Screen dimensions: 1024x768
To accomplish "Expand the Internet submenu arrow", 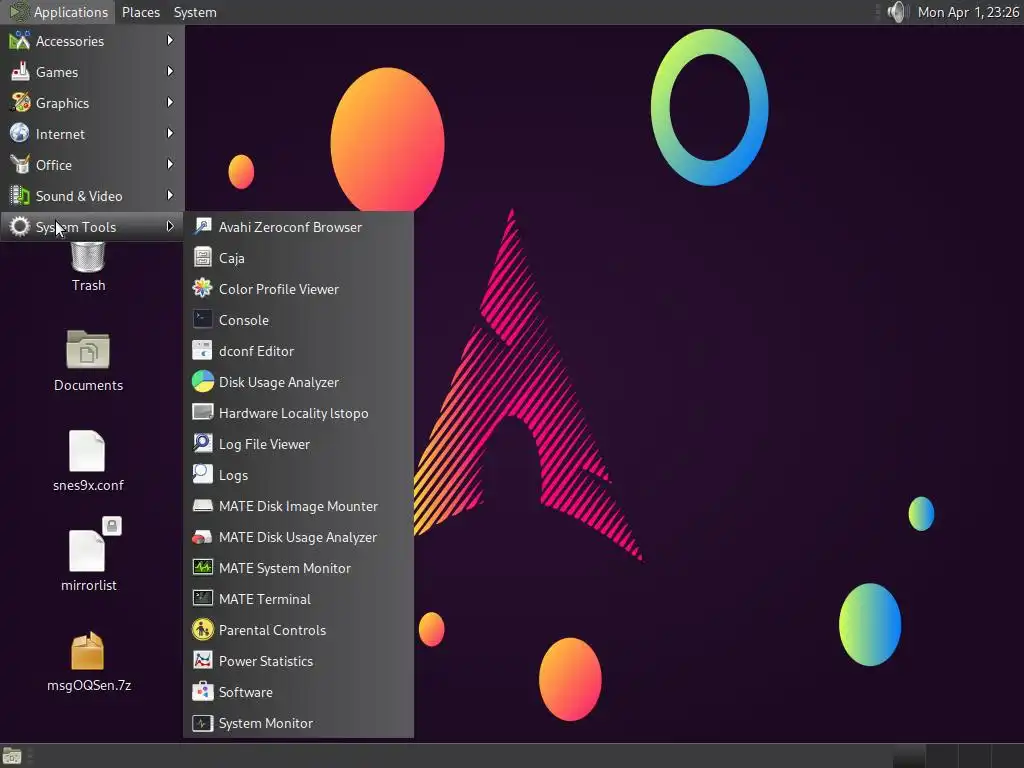I will 170,133.
